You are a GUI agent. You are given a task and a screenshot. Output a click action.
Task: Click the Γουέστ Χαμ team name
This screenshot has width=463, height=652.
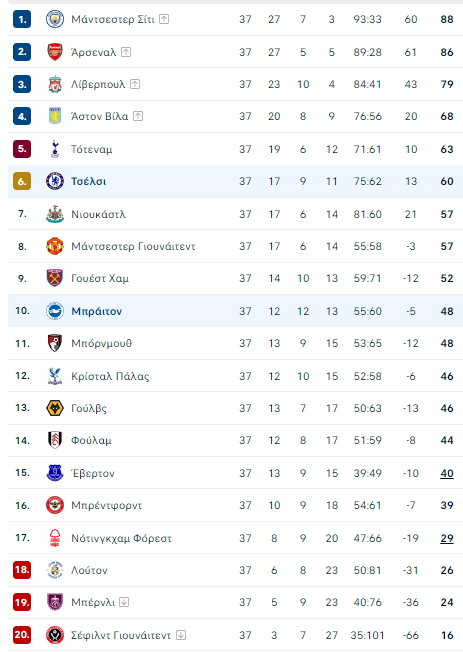point(100,279)
